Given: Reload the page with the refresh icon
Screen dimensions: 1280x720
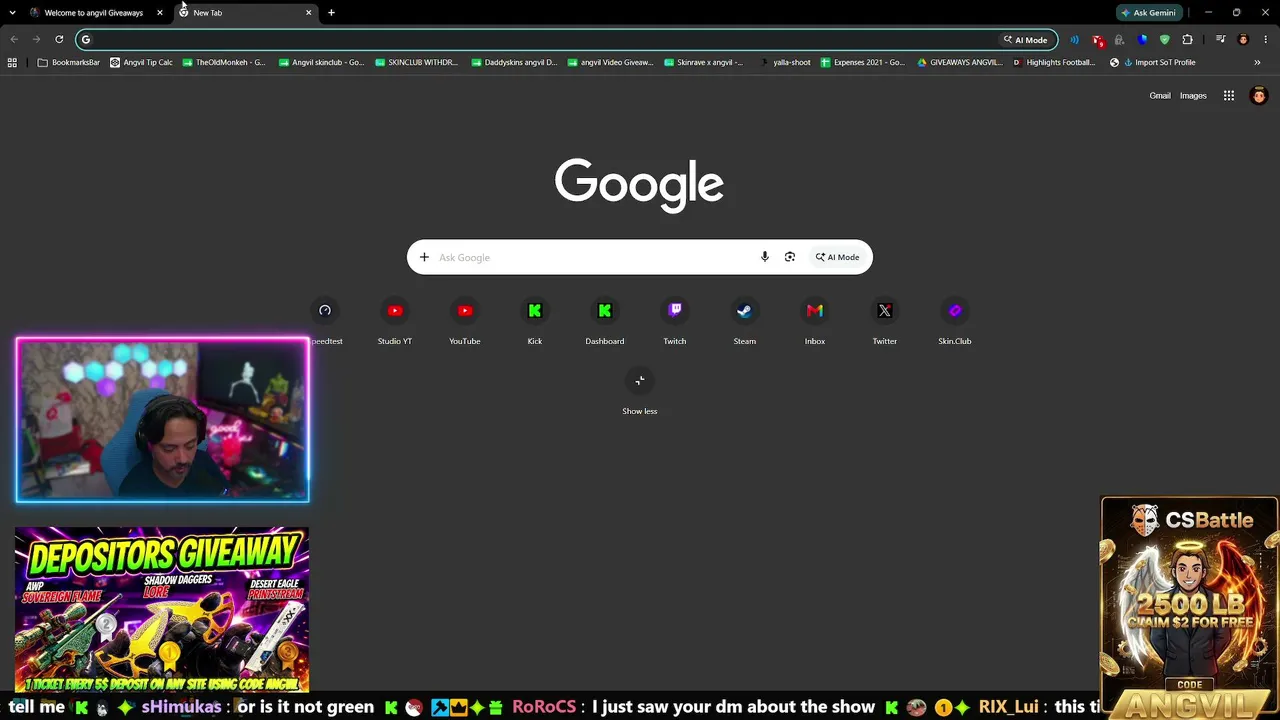Looking at the screenshot, I should [59, 40].
